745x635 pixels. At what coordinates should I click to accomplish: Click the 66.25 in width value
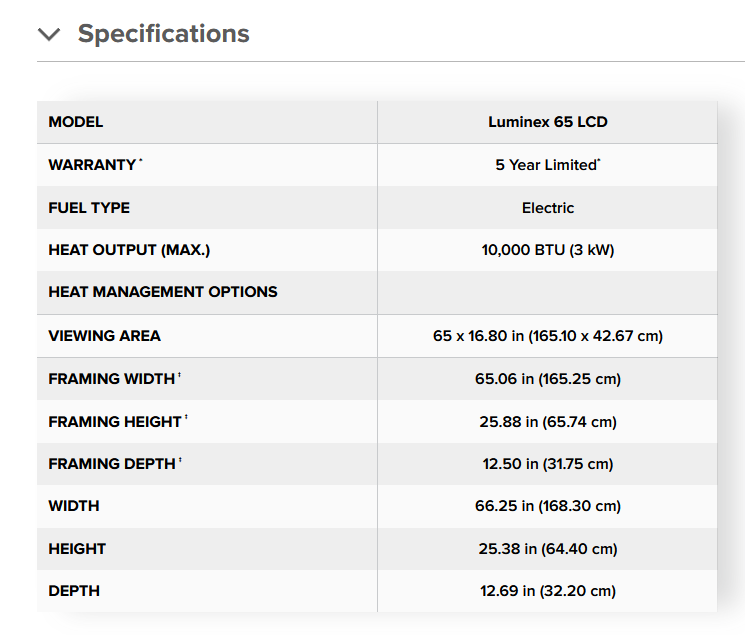click(x=547, y=506)
